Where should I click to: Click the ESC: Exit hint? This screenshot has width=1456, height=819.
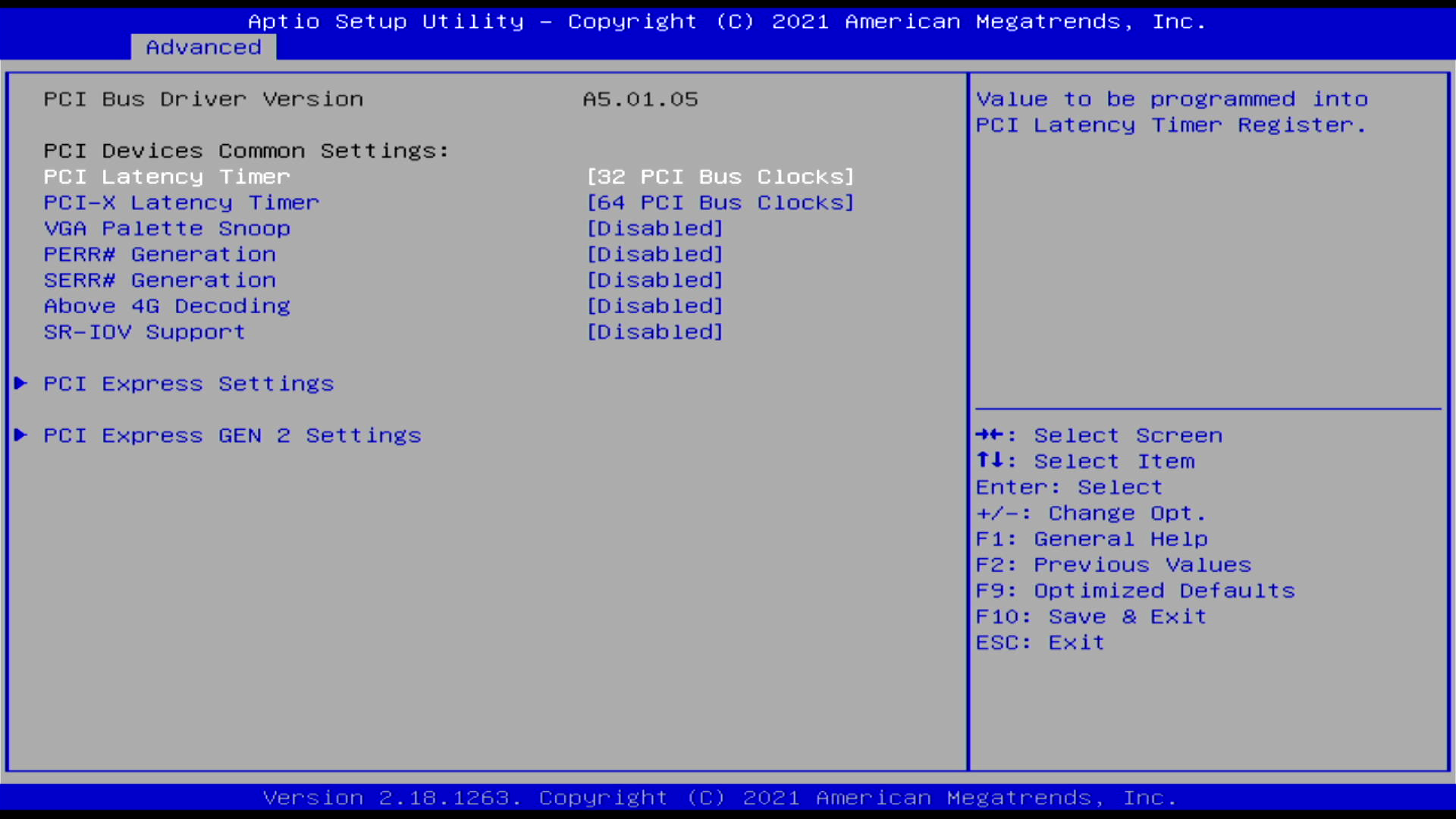(1040, 642)
